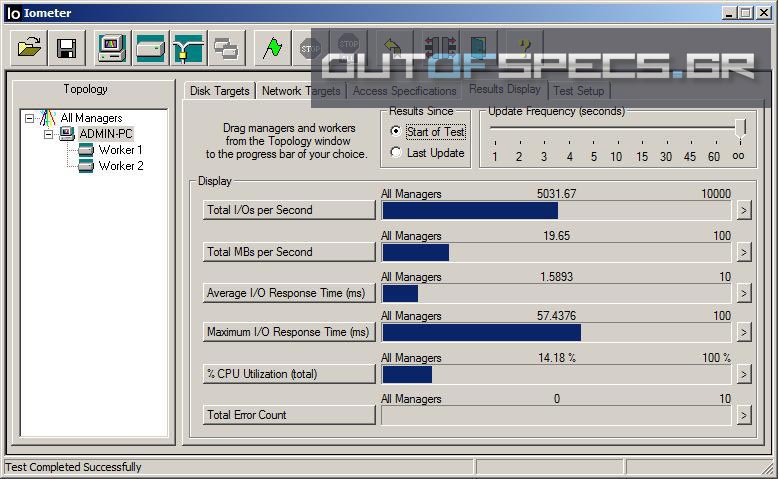Image resolution: width=779 pixels, height=479 pixels.
Task: Click the Maximum I/O Response Time progress bar
Action: pos(556,332)
